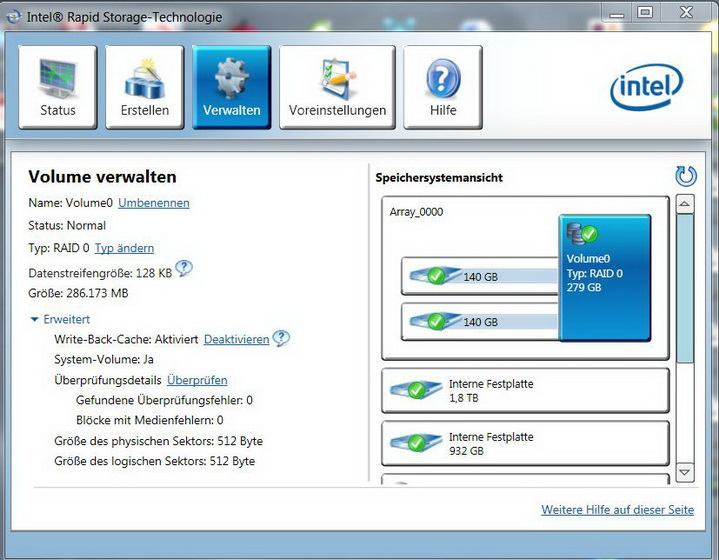Open the Erstellen tab
Screen dimensions: 719x560
click(144, 87)
